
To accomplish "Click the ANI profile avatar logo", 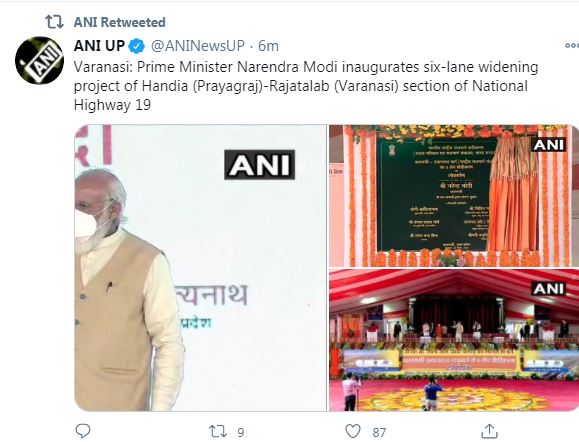I will point(39,60).
